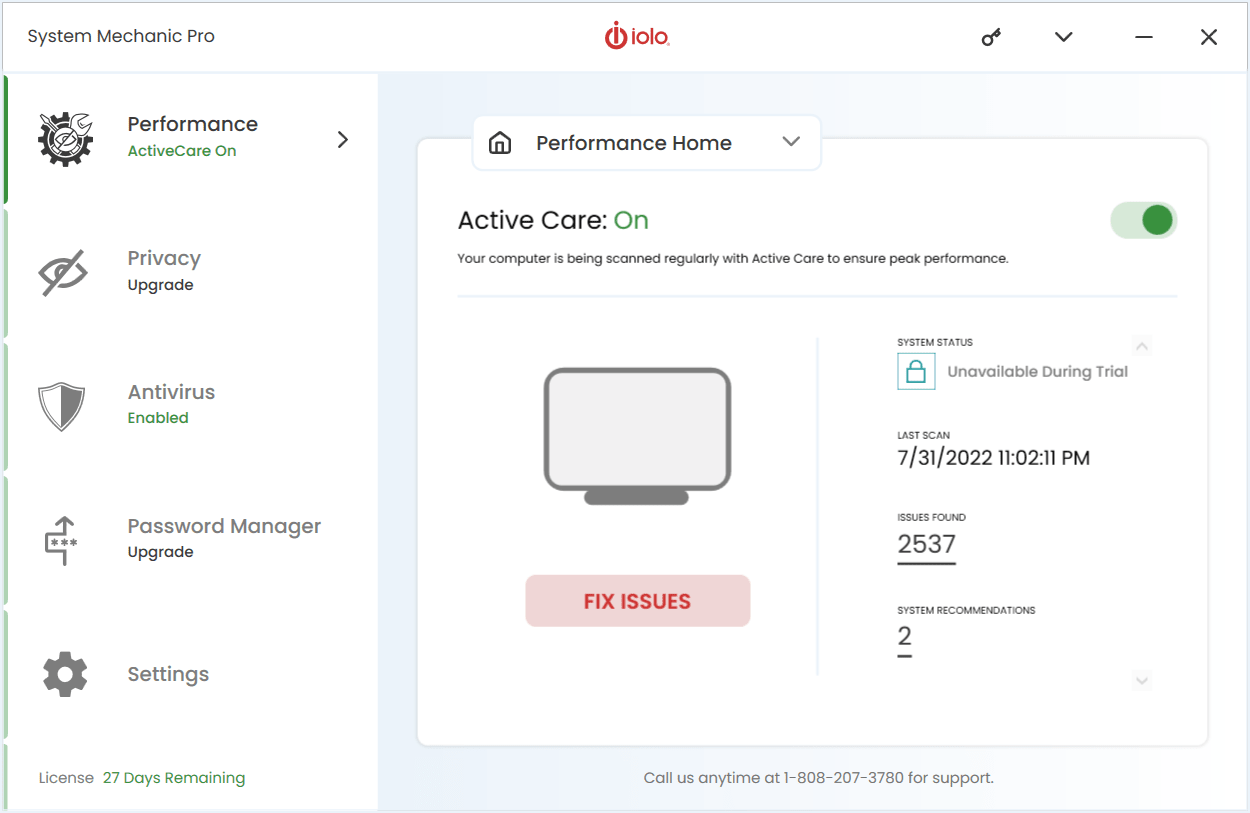Open the Antivirus section

tap(191, 406)
